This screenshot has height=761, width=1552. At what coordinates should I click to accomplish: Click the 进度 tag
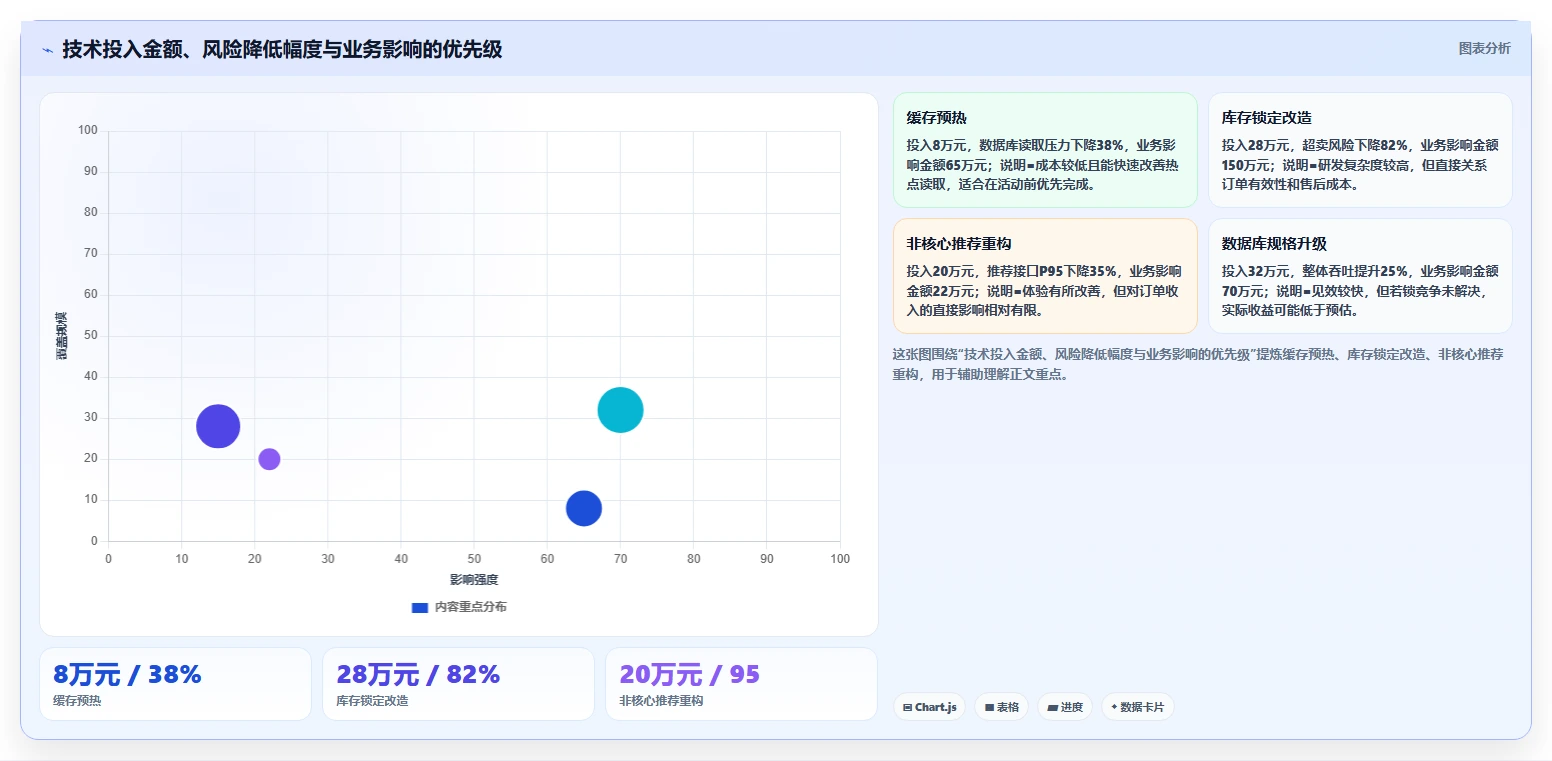point(1065,707)
